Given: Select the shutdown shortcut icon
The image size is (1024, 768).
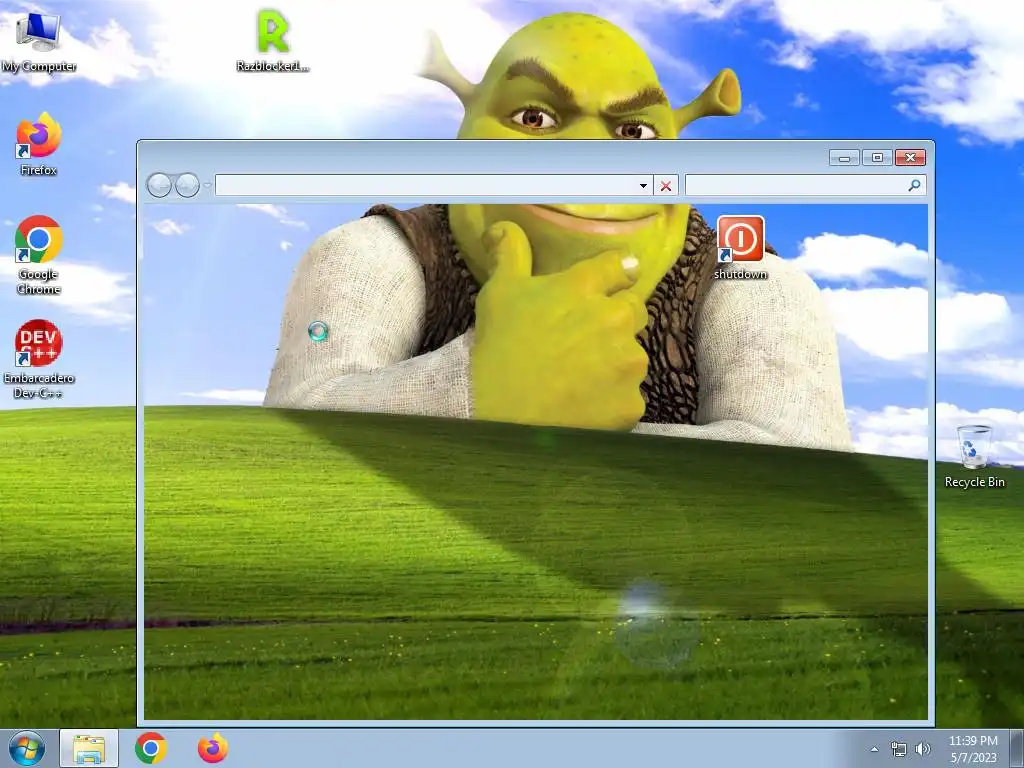Looking at the screenshot, I should coord(741,248).
